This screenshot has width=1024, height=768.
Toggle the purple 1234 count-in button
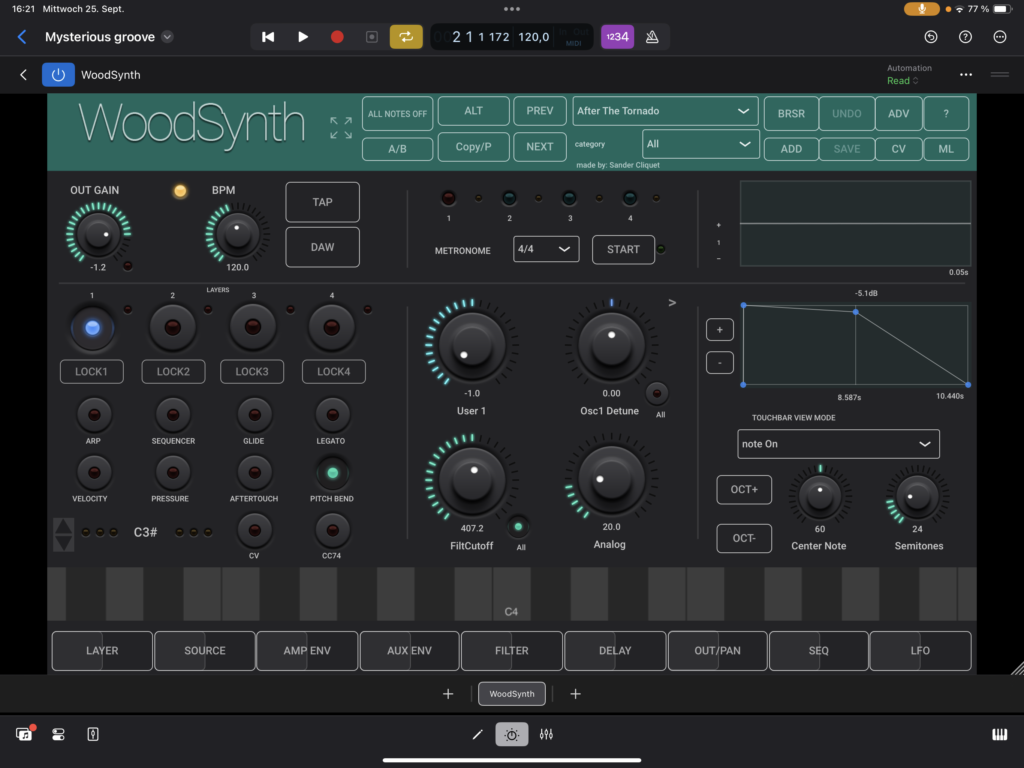617,37
